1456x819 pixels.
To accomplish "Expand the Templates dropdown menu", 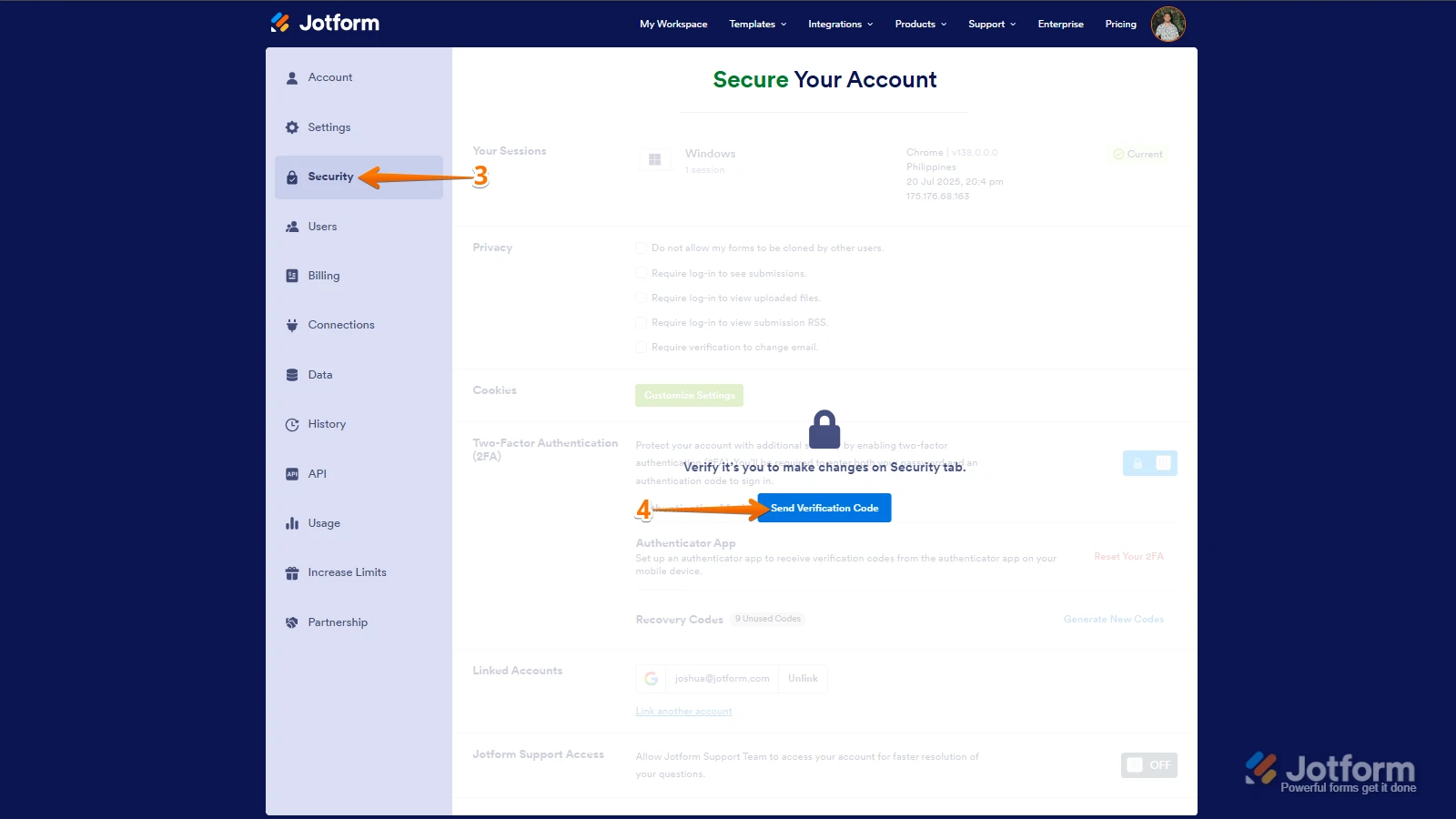I will pyautogui.click(x=757, y=25).
